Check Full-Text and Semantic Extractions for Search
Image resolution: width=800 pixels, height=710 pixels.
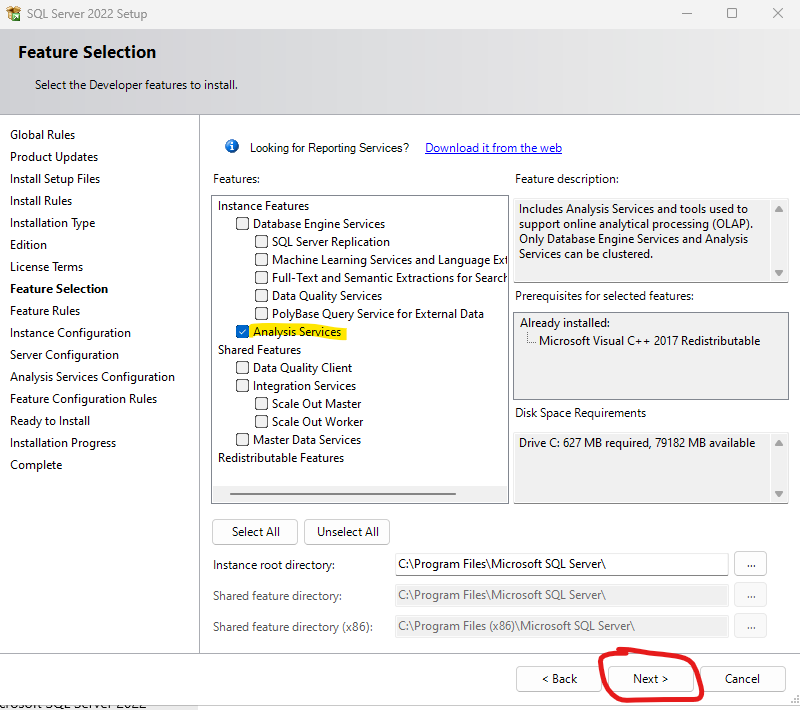click(261, 277)
